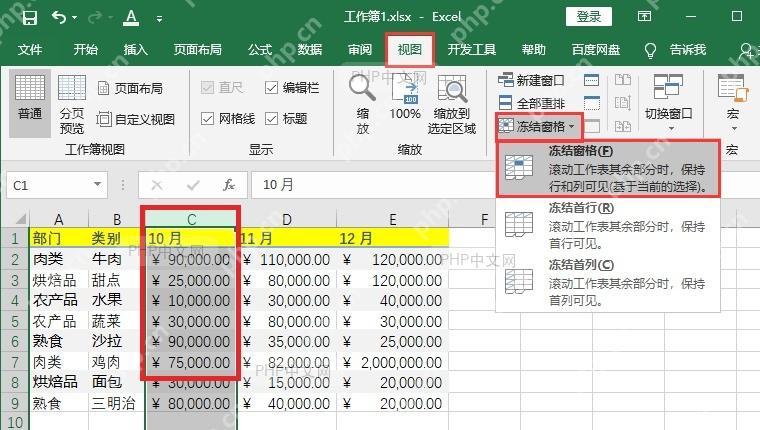Choose 页面布局 view button
Image resolution: width=760 pixels, height=430 pixels.
(130, 88)
